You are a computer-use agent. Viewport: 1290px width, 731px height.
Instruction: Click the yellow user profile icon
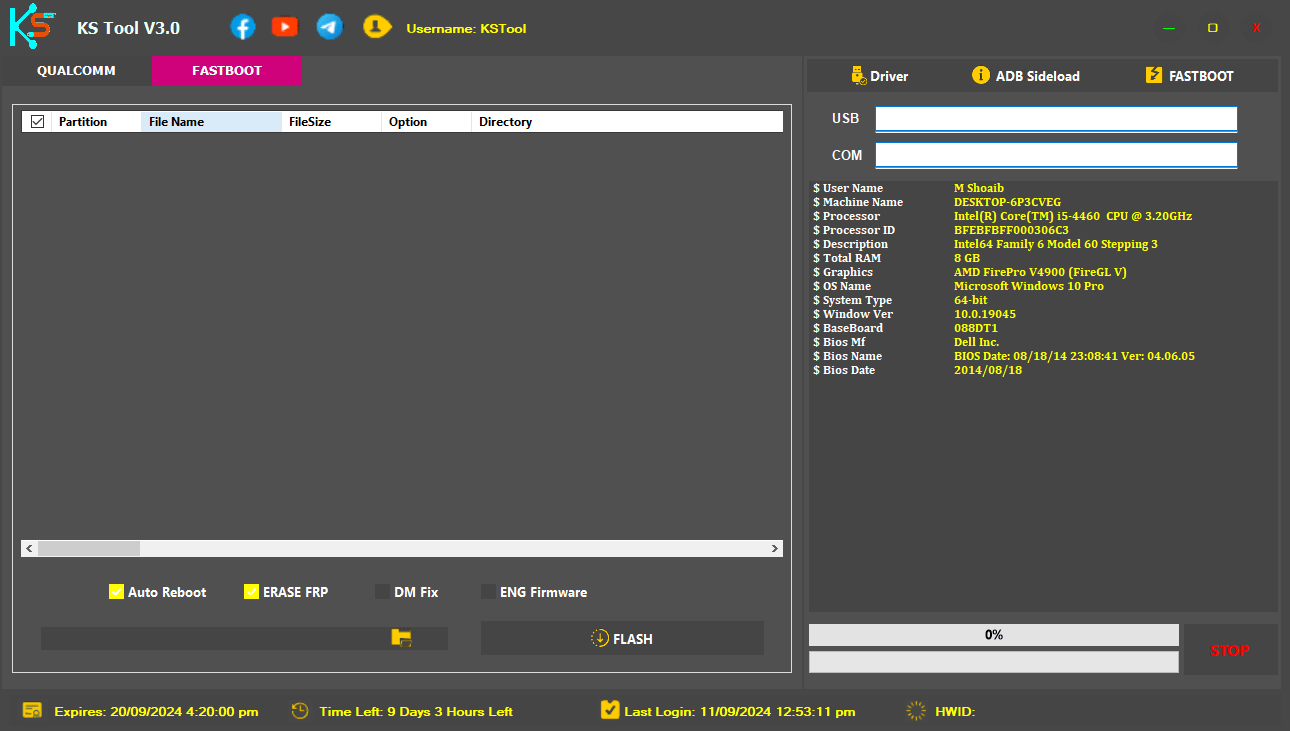pos(376,27)
